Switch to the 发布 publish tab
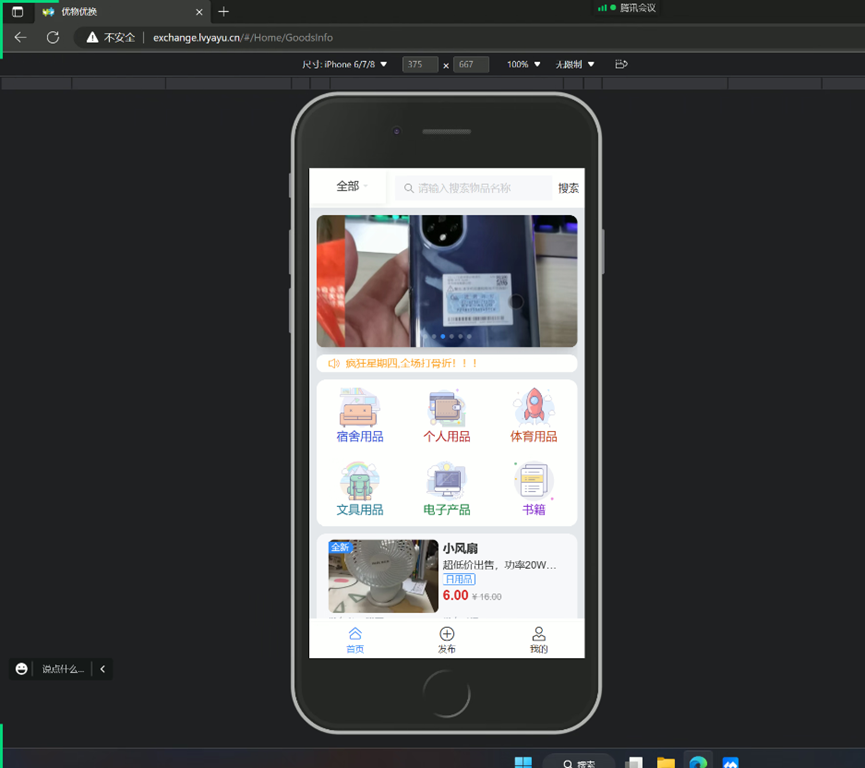865x768 pixels. point(447,639)
